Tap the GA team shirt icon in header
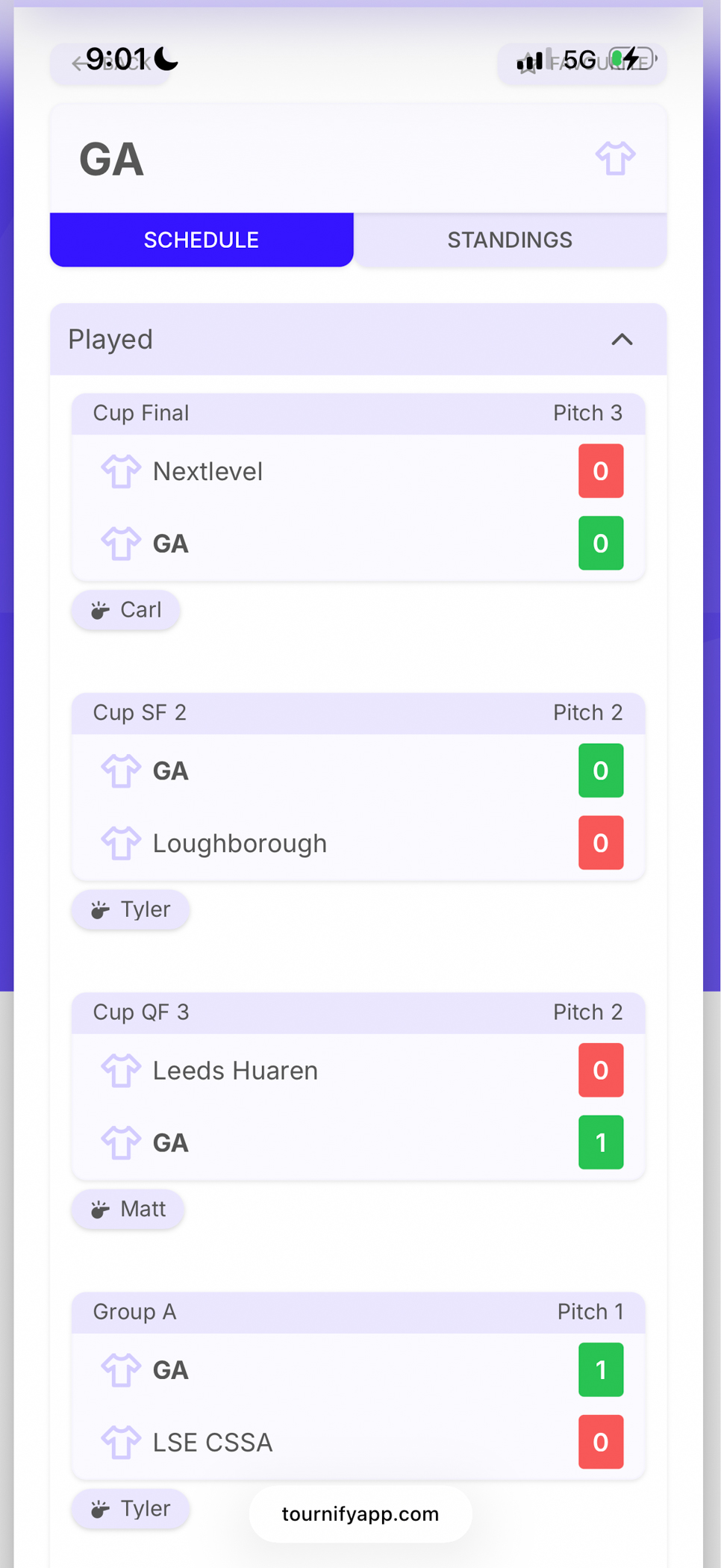Image resolution: width=721 pixels, height=1568 pixels. 615,158
